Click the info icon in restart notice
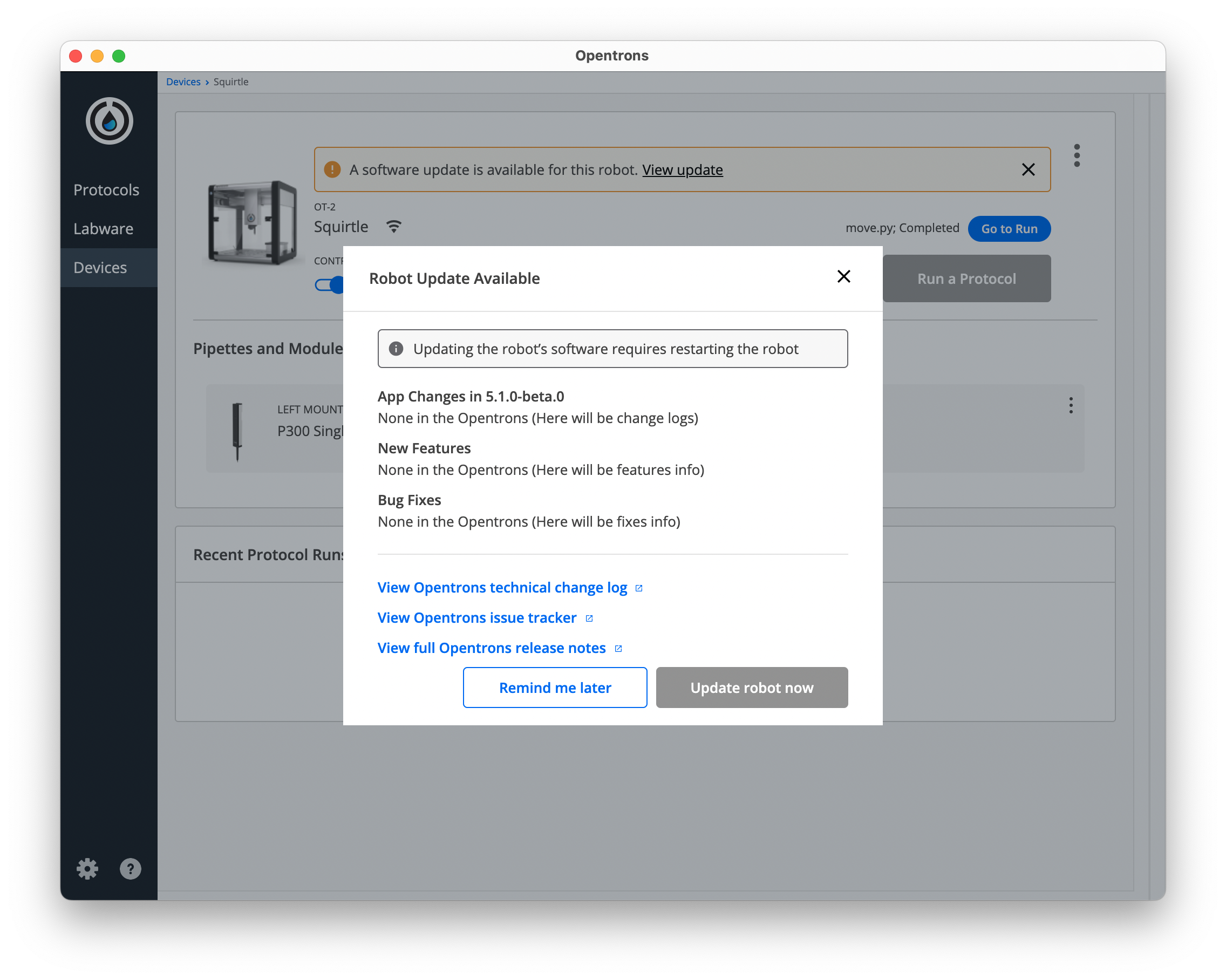 (x=396, y=349)
